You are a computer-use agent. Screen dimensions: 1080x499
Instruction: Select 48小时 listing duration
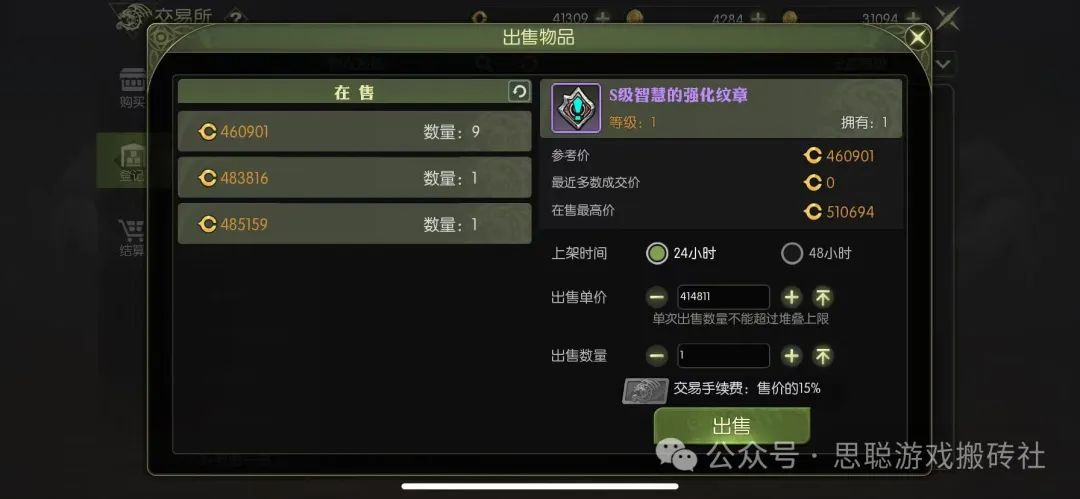[792, 253]
